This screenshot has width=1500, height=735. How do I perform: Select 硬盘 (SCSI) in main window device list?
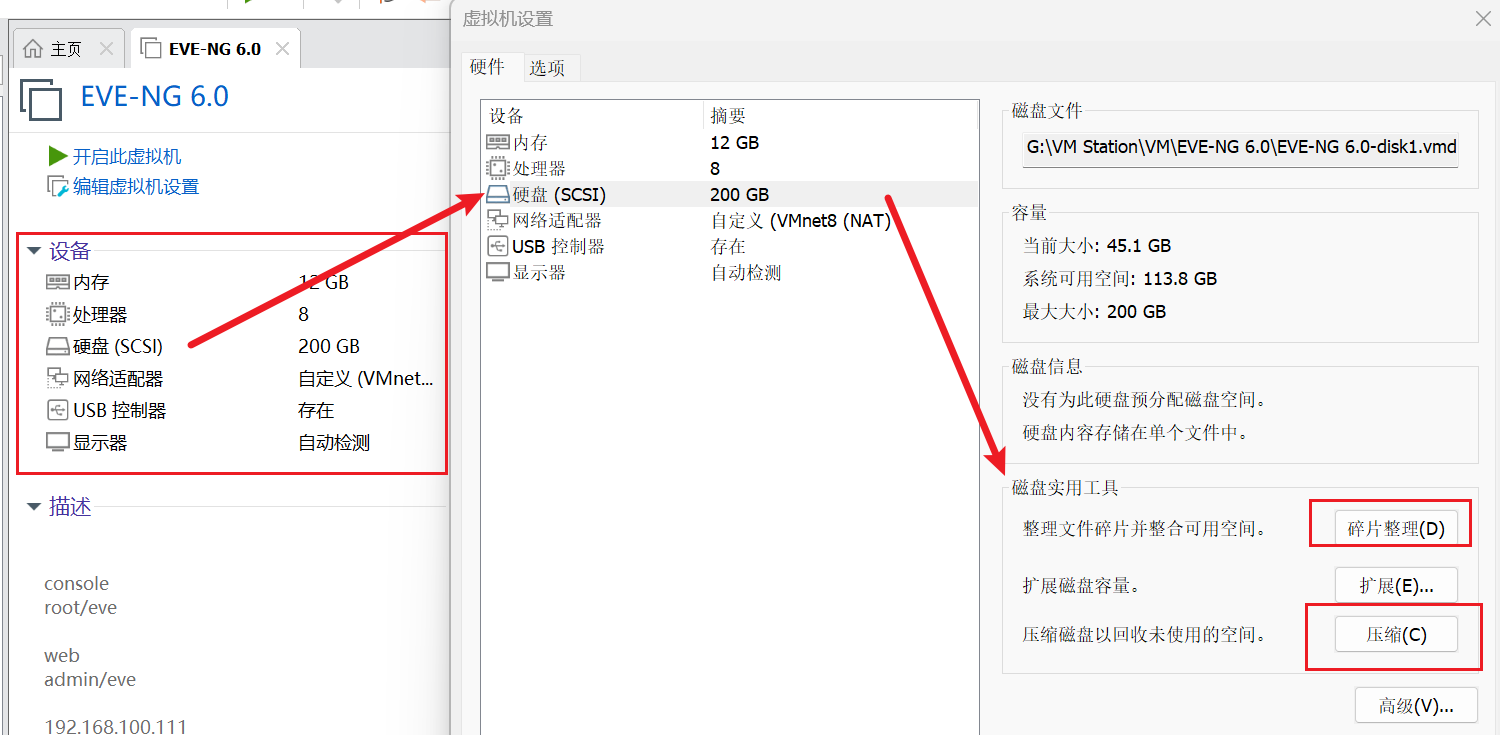118,347
